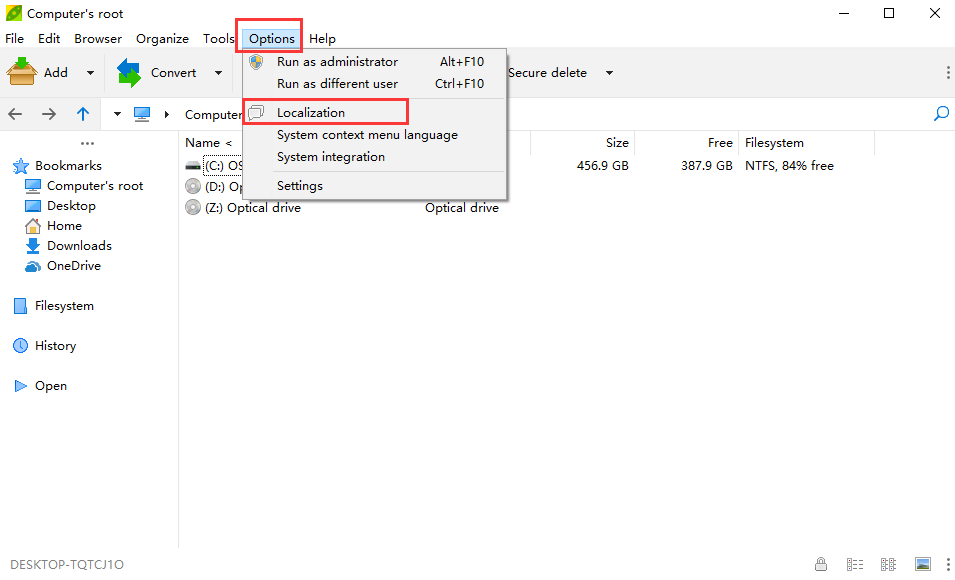This screenshot has width=955, height=580.
Task: Click the Convert arrows icon
Action: (x=129, y=72)
